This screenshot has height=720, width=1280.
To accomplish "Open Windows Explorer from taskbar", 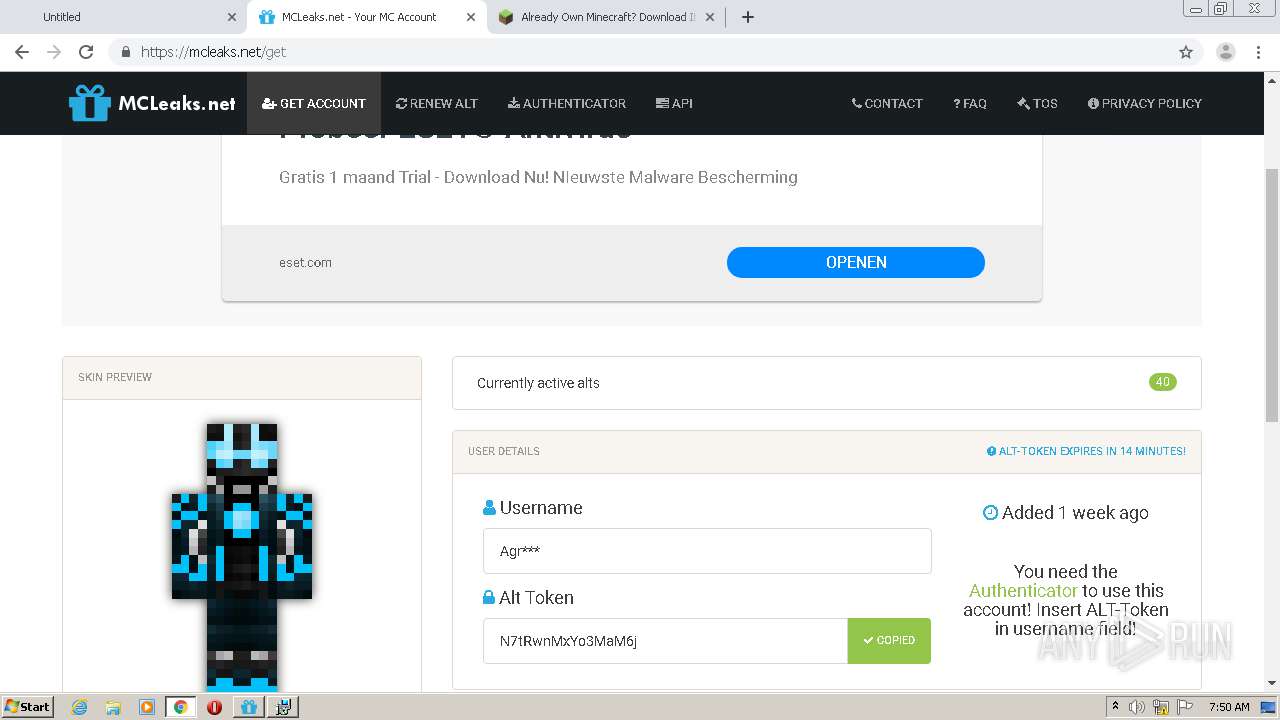I will click(113, 707).
